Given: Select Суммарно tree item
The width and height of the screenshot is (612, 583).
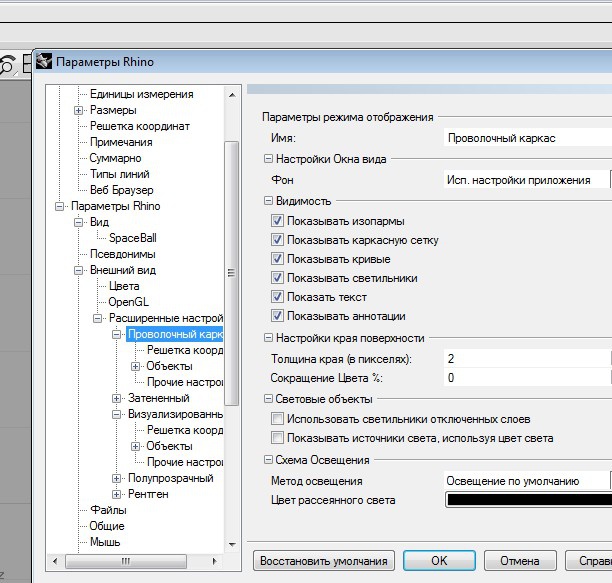Looking at the screenshot, I should click(116, 158).
